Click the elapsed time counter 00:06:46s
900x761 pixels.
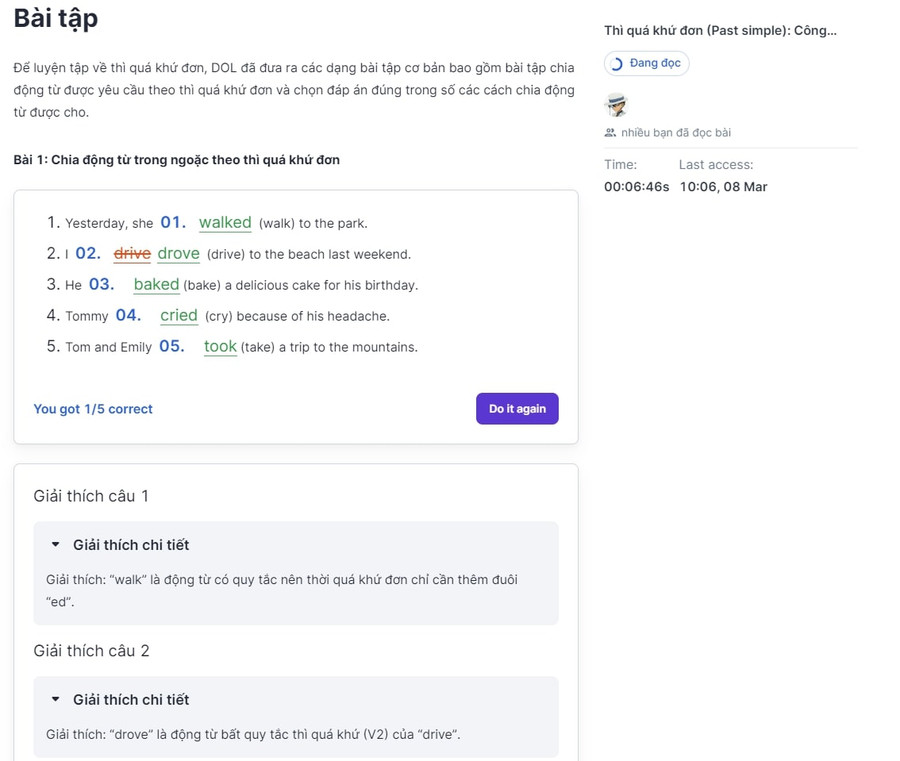coord(636,187)
